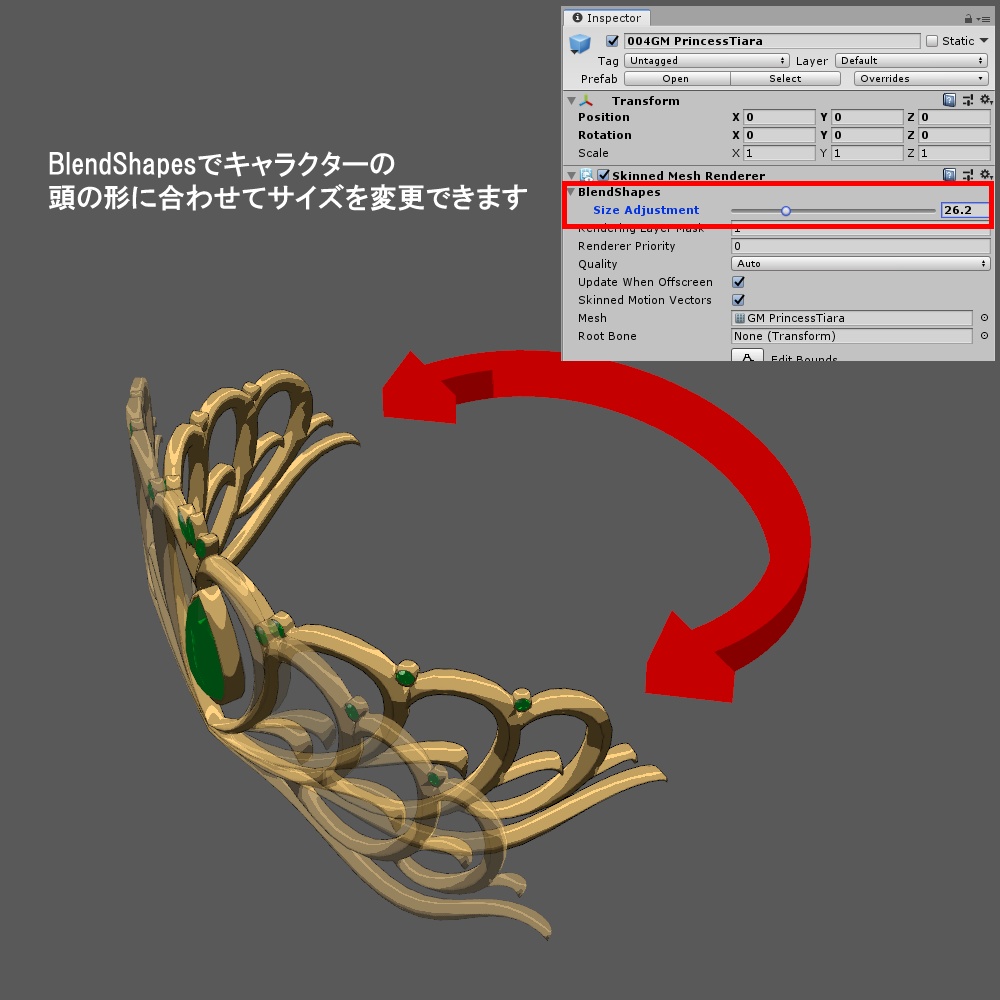Collapse the BlendShapes foldout
1000x1000 pixels.
571,192
